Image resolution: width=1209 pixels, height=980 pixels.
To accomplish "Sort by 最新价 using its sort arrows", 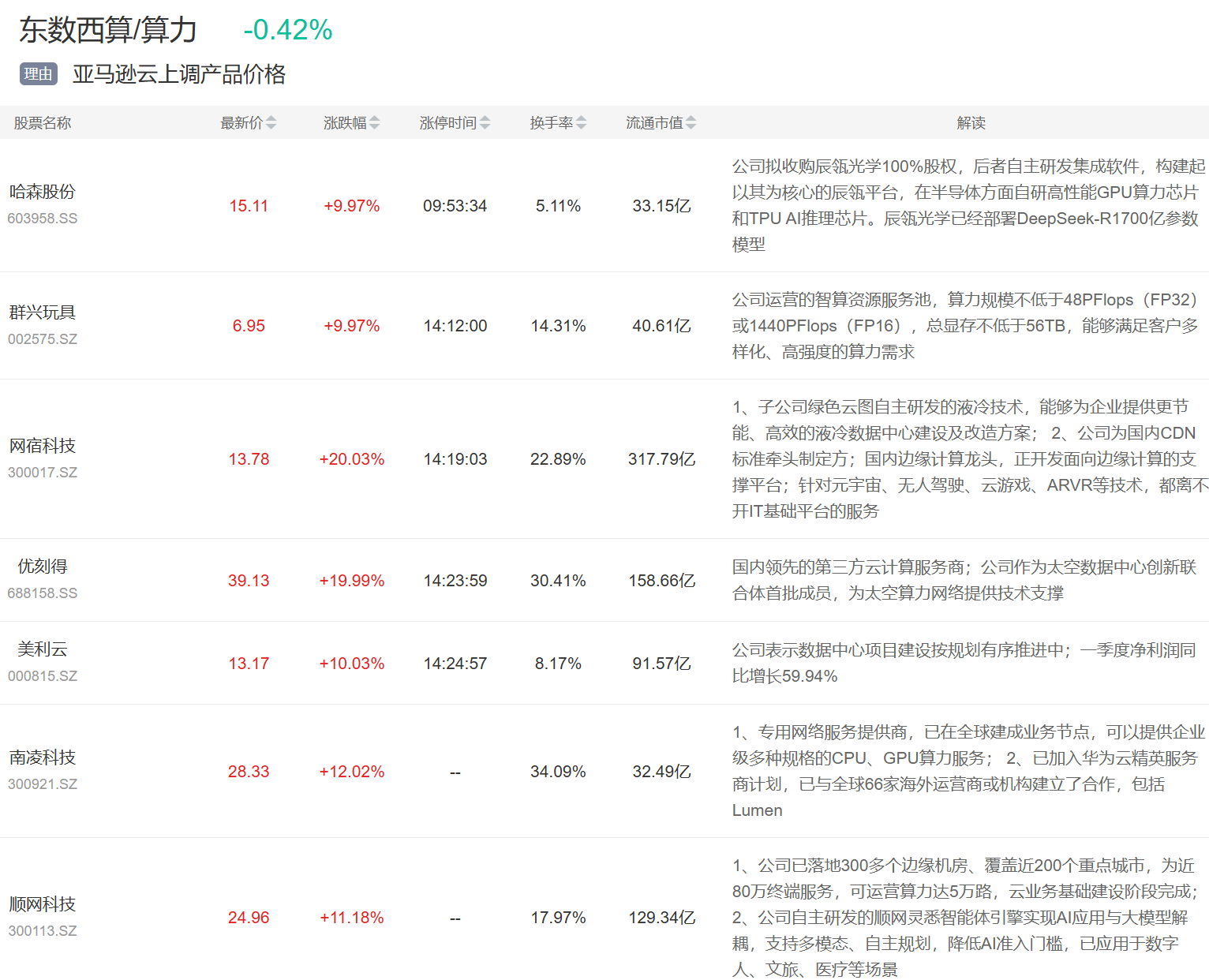I will point(271,123).
